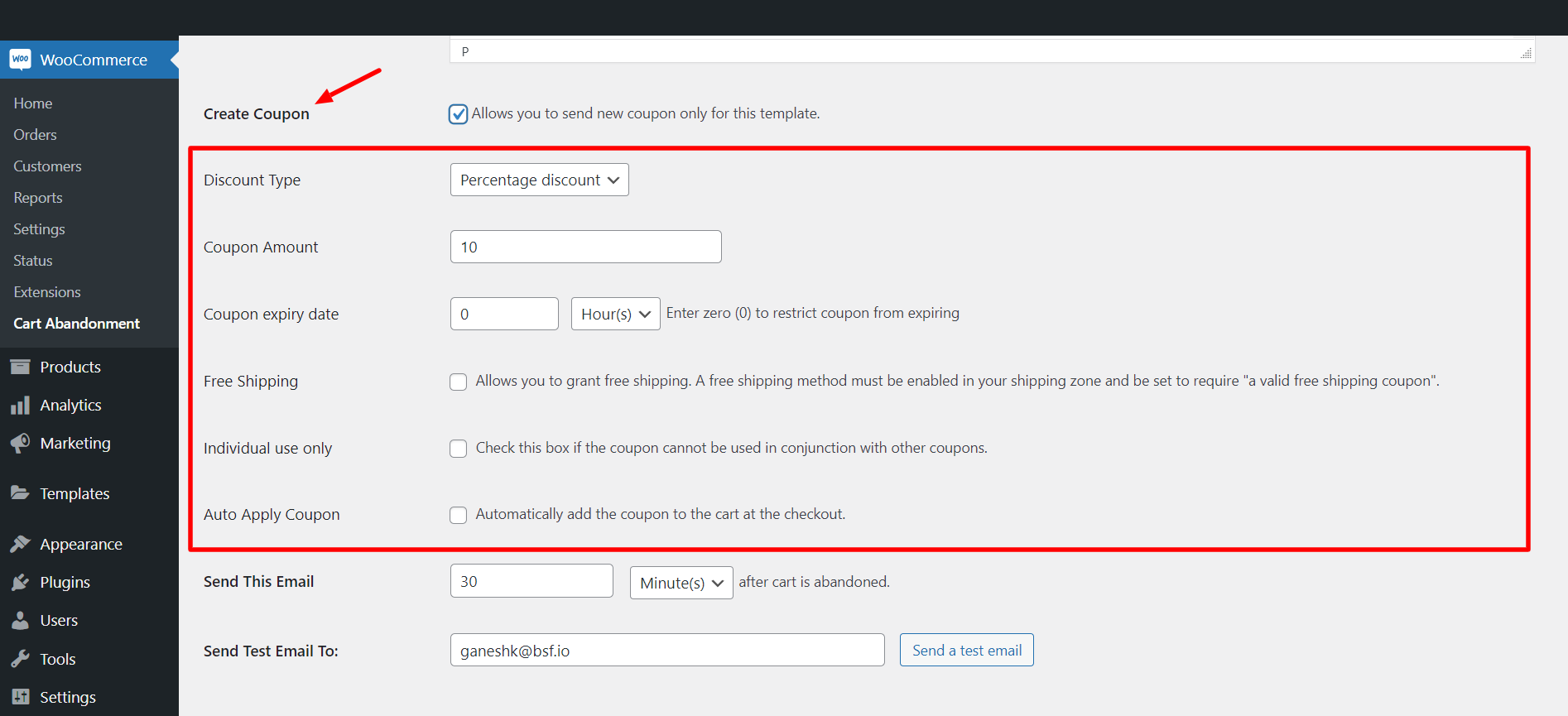Click the Appearance paintbrush icon

pos(20,545)
